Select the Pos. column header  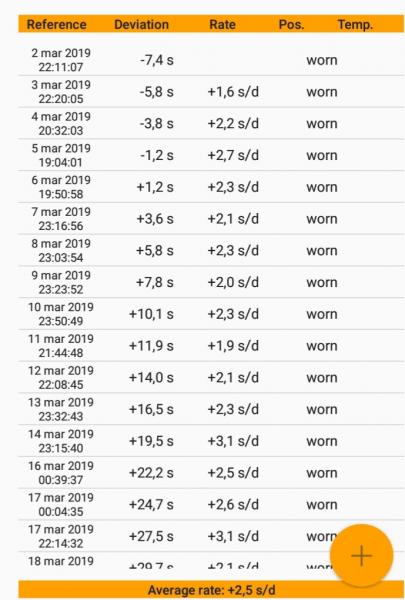coord(291,24)
